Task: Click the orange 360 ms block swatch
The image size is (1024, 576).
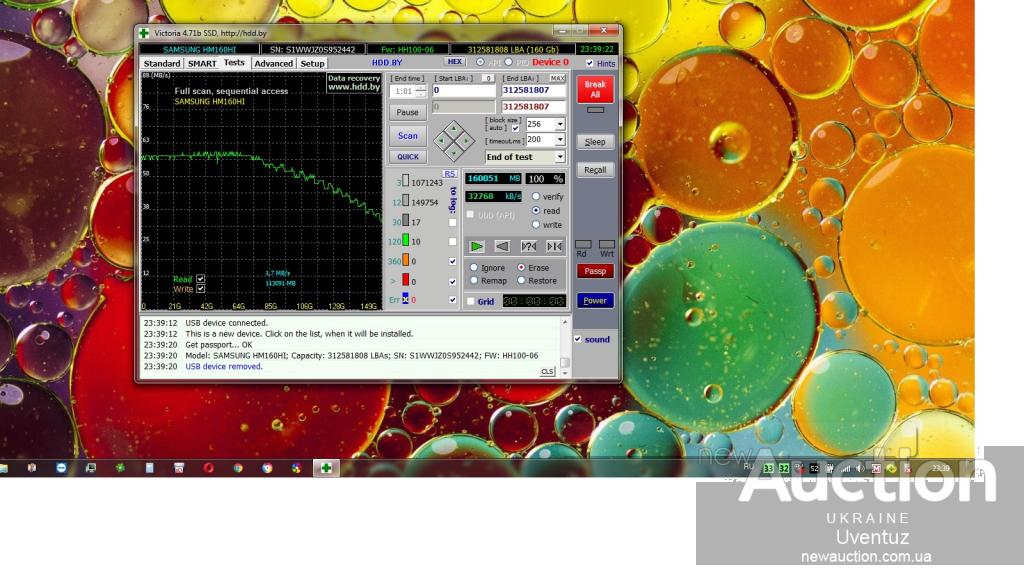Action: pyautogui.click(x=405, y=260)
